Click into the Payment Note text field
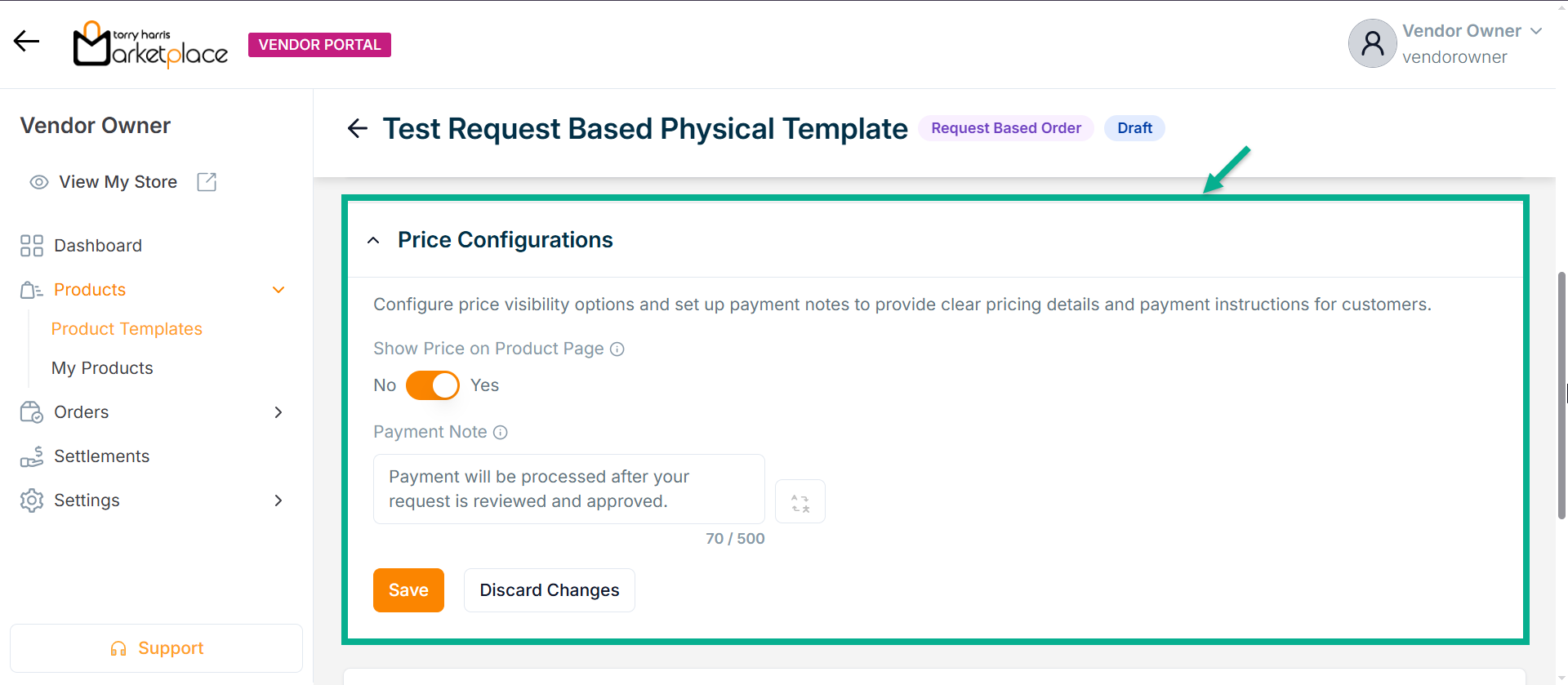Viewport: 1568px width, 685px height. point(568,489)
